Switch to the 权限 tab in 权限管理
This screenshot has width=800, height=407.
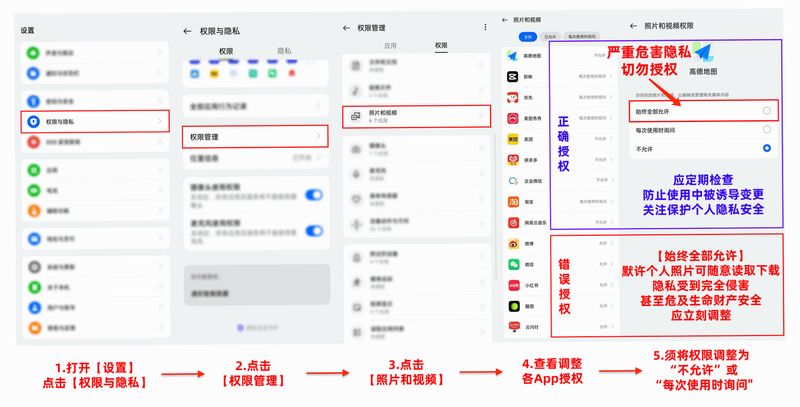click(441, 46)
